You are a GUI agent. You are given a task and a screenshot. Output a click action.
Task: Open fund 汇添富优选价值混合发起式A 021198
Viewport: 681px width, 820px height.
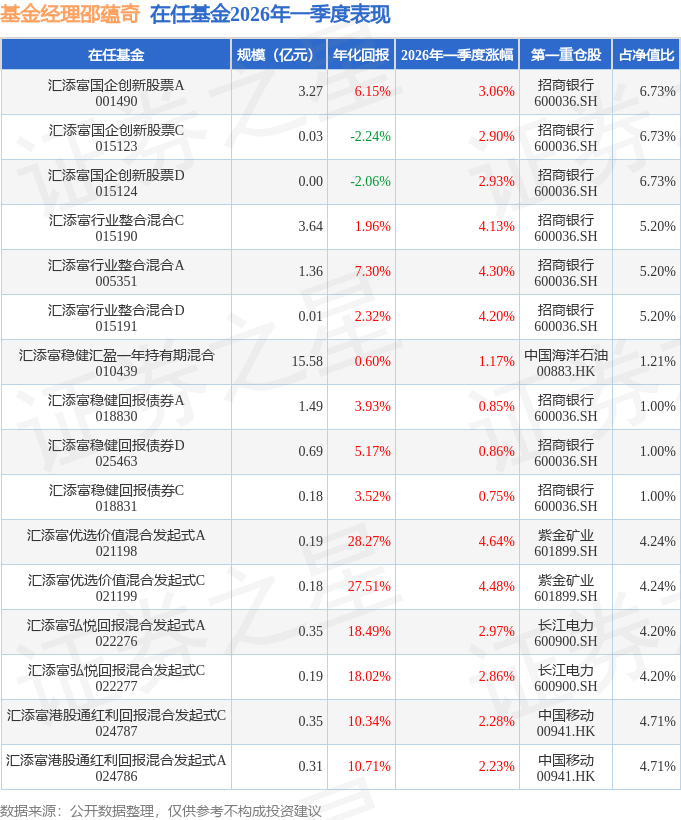click(x=116, y=542)
